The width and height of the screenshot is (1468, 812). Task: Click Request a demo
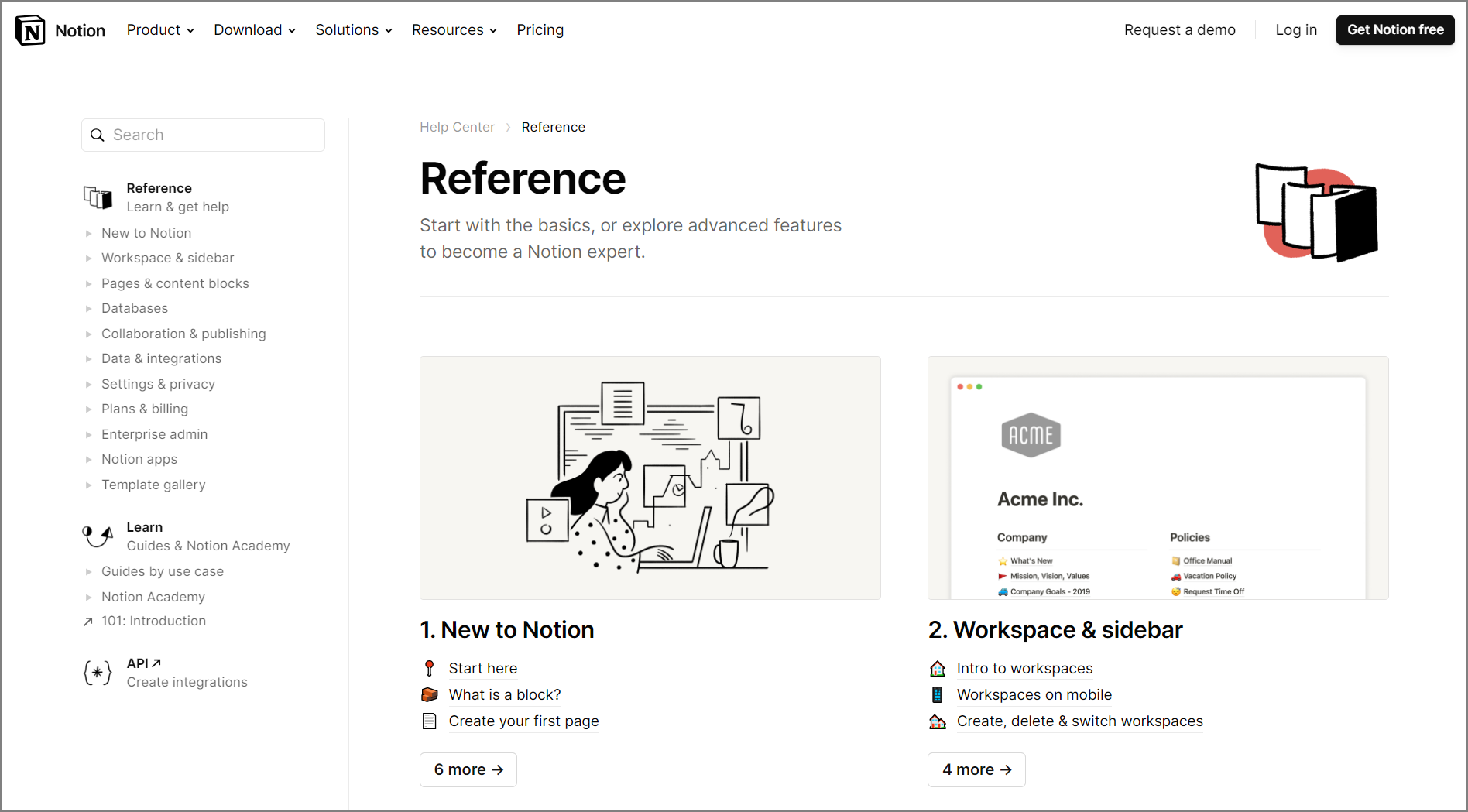[1180, 29]
